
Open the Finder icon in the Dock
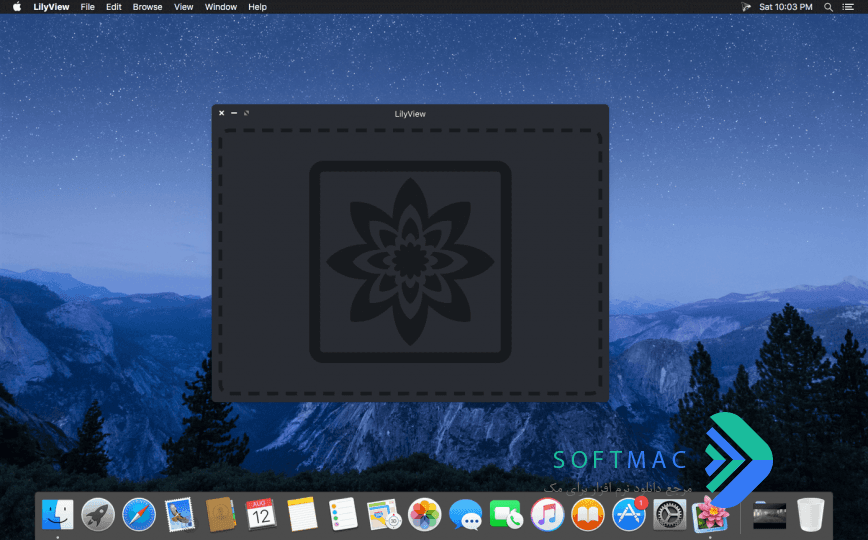point(58,515)
